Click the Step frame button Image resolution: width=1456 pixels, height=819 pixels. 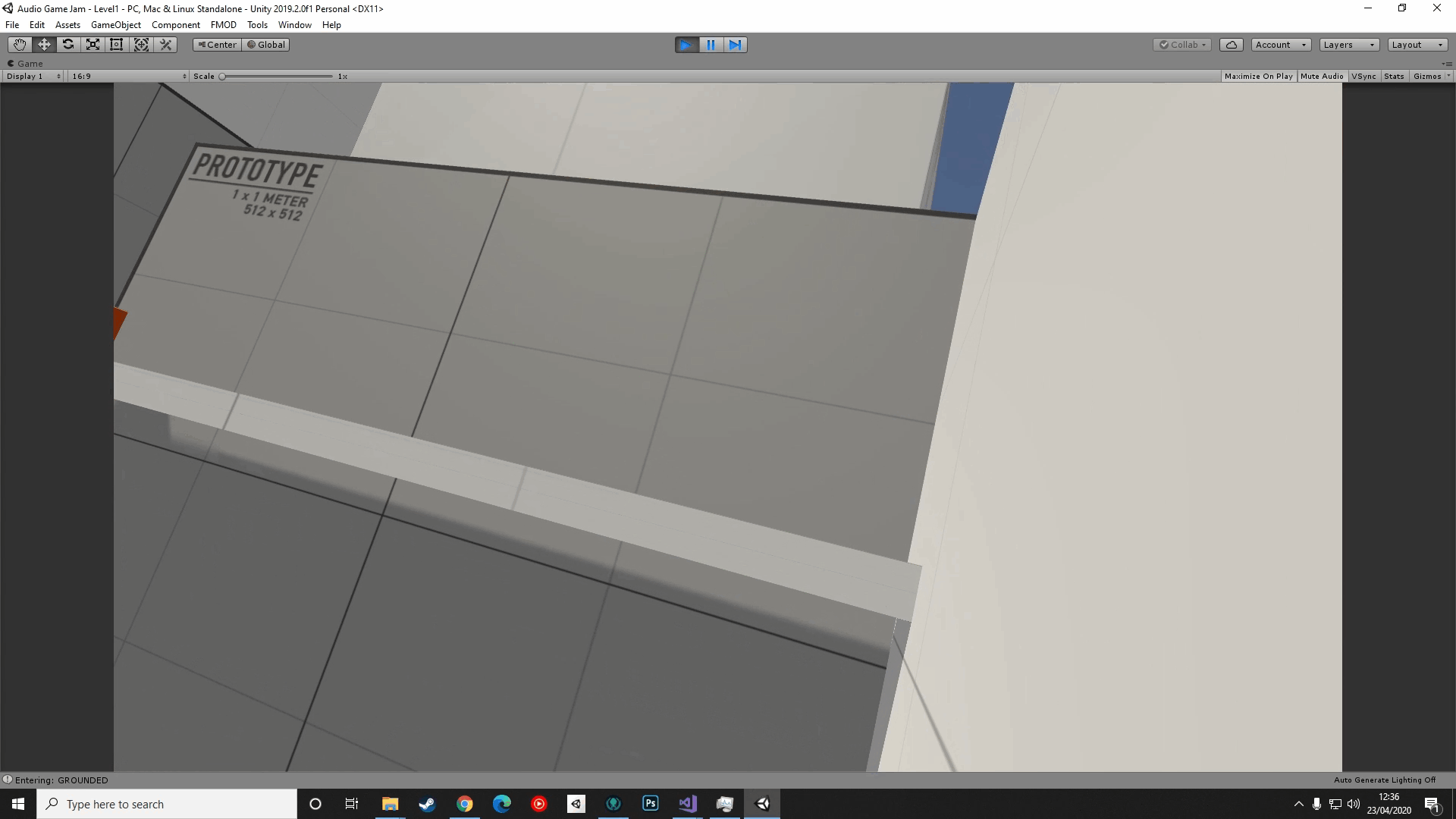735,45
